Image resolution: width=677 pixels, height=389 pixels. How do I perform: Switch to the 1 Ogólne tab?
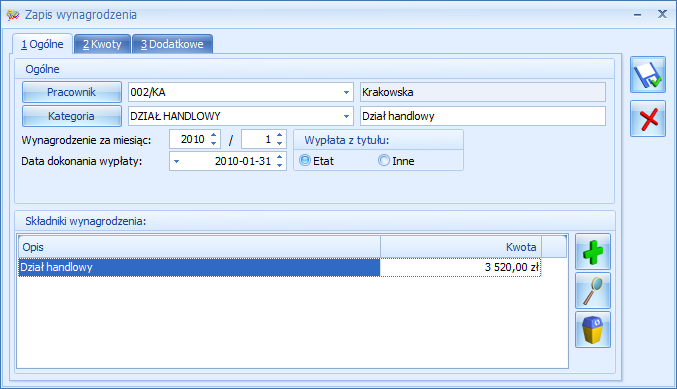(x=42, y=44)
